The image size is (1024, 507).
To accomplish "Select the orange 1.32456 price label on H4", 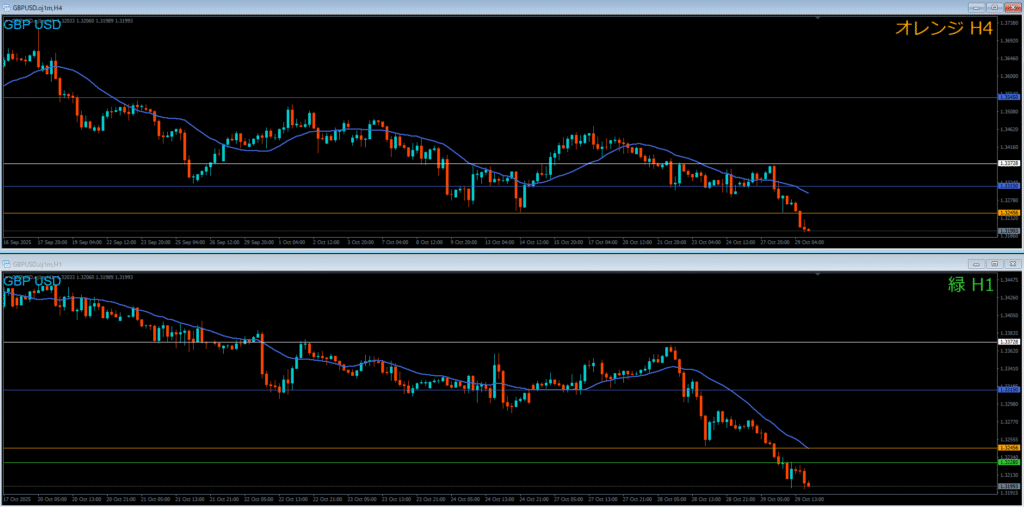I will coord(1008,213).
